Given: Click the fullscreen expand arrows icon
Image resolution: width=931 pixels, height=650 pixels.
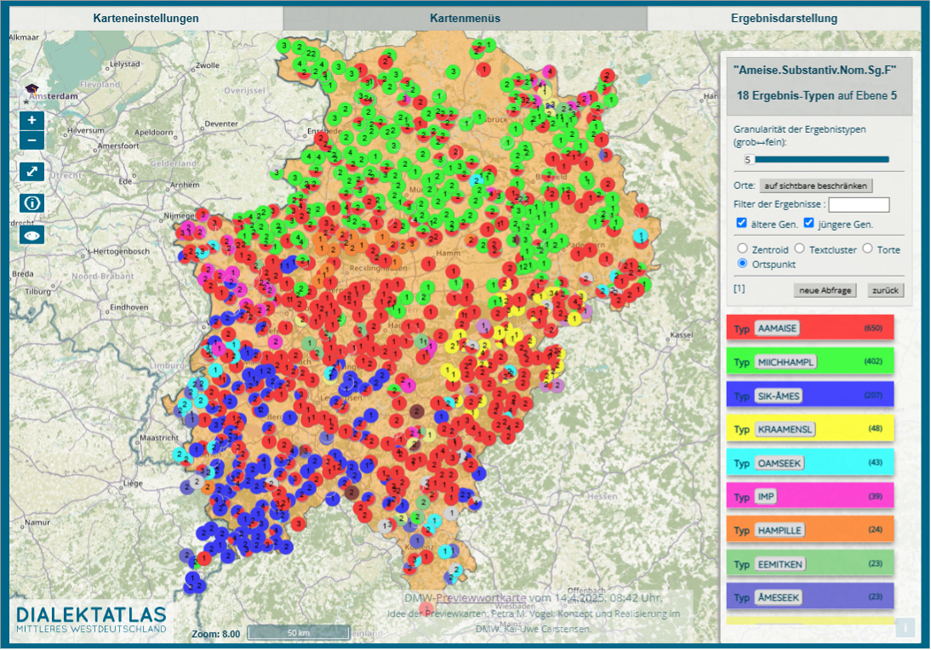Looking at the screenshot, I should (x=32, y=171).
